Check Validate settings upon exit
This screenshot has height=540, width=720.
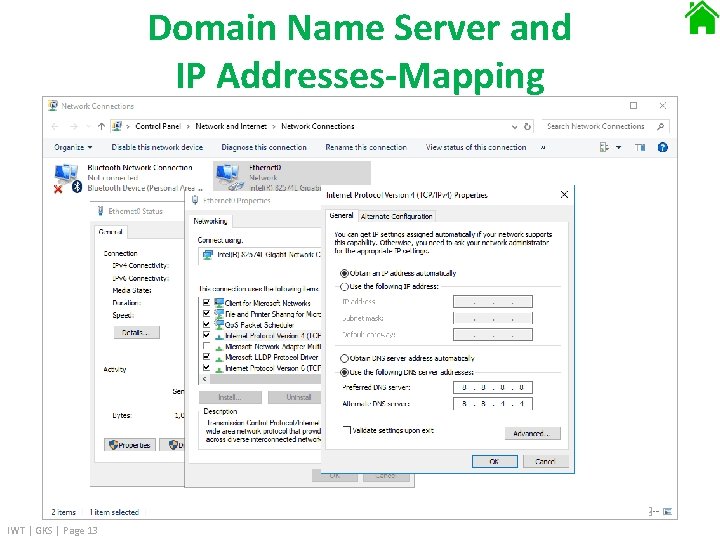coord(347,430)
